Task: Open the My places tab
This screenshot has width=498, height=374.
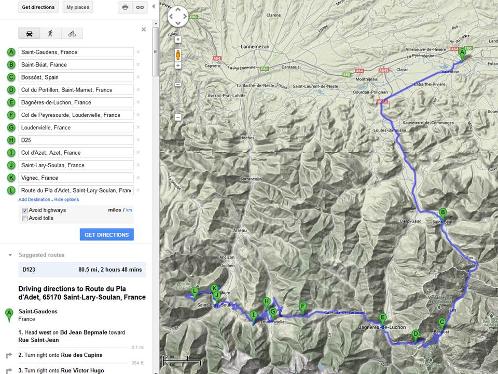Action: pyautogui.click(x=78, y=7)
